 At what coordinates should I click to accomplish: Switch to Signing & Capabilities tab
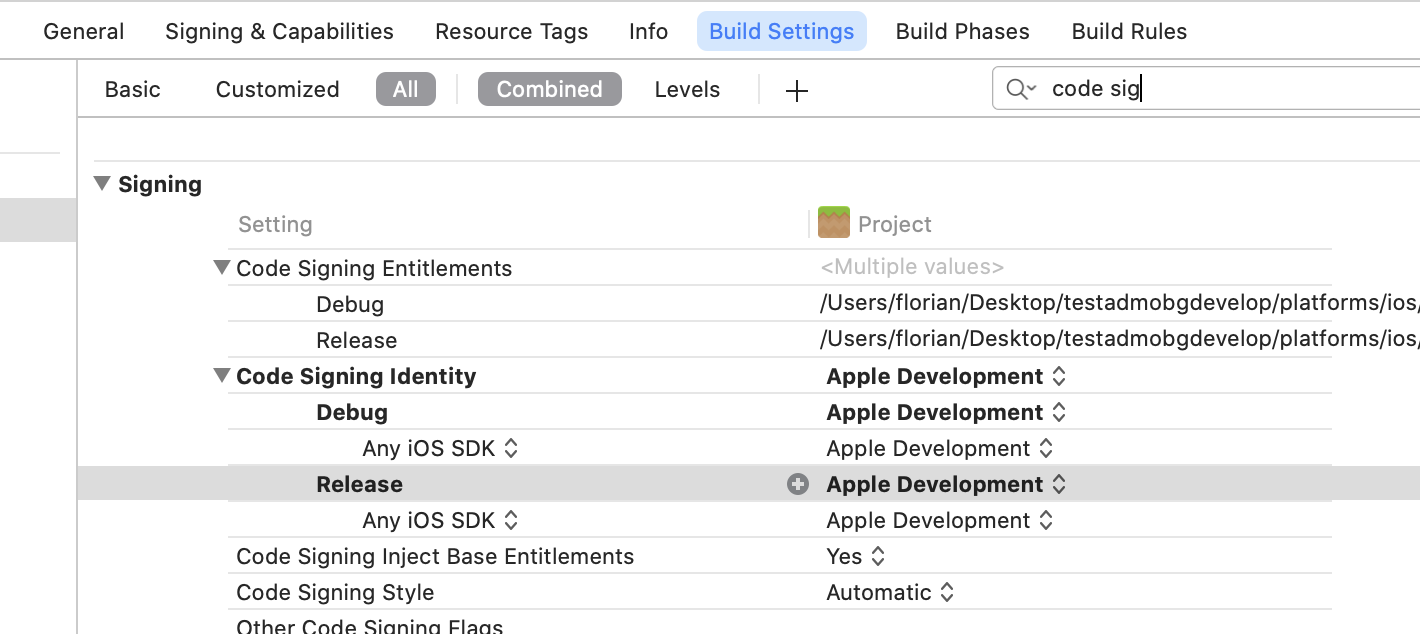pyautogui.click(x=279, y=32)
